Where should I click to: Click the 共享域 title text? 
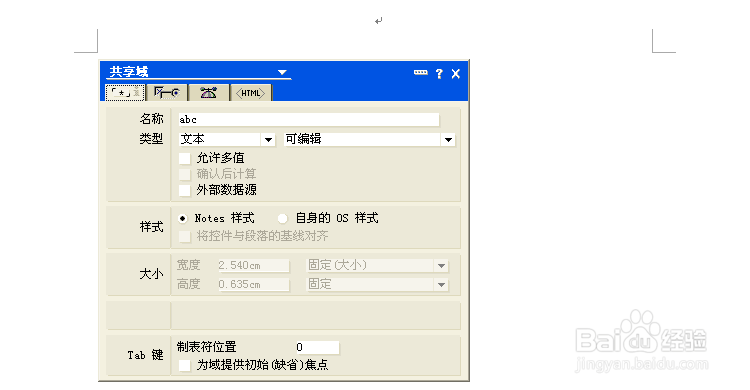[129, 72]
